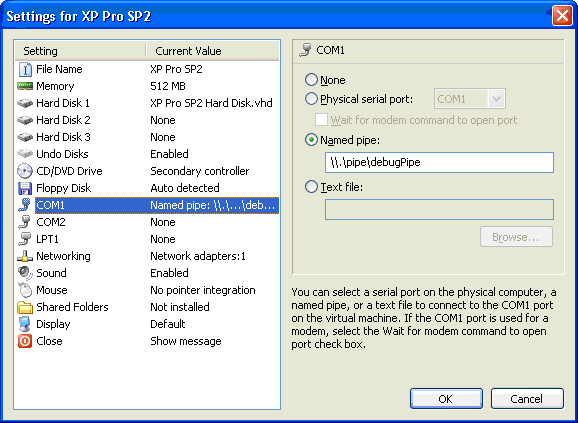Screen dimensions: 578x423
Task: Click the File Name setting icon
Action: 25,69
